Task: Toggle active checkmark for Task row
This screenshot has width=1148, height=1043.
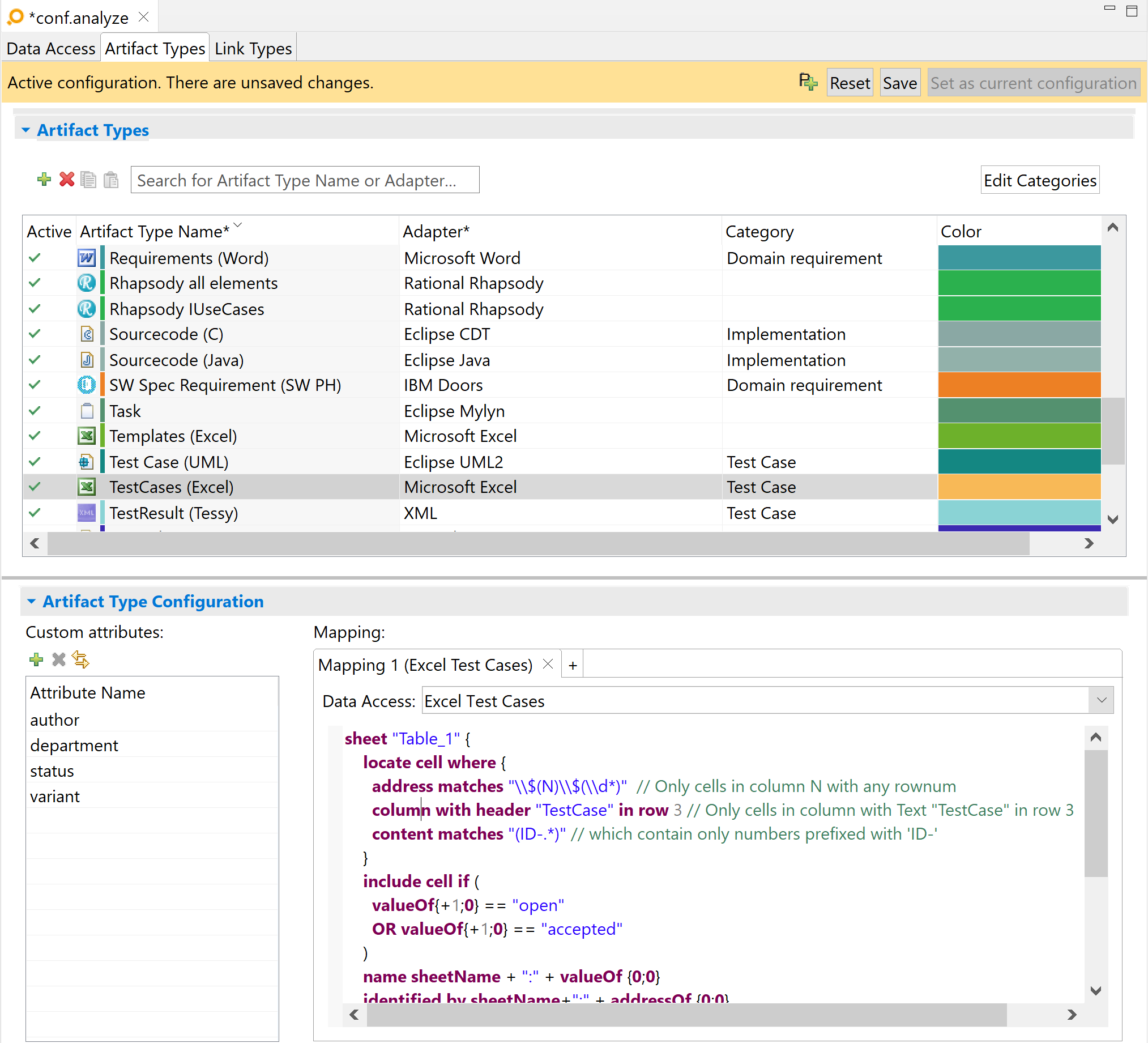Action: point(35,411)
